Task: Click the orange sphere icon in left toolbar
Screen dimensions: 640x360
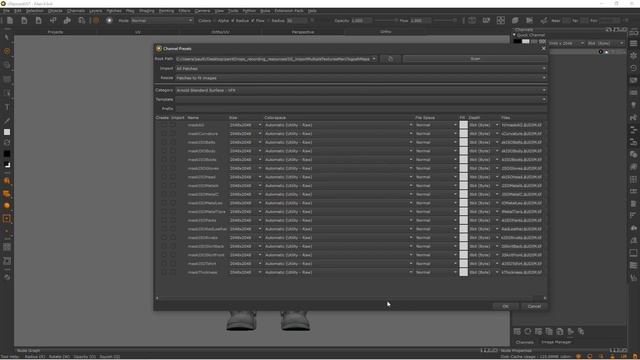Action: [7, 206]
